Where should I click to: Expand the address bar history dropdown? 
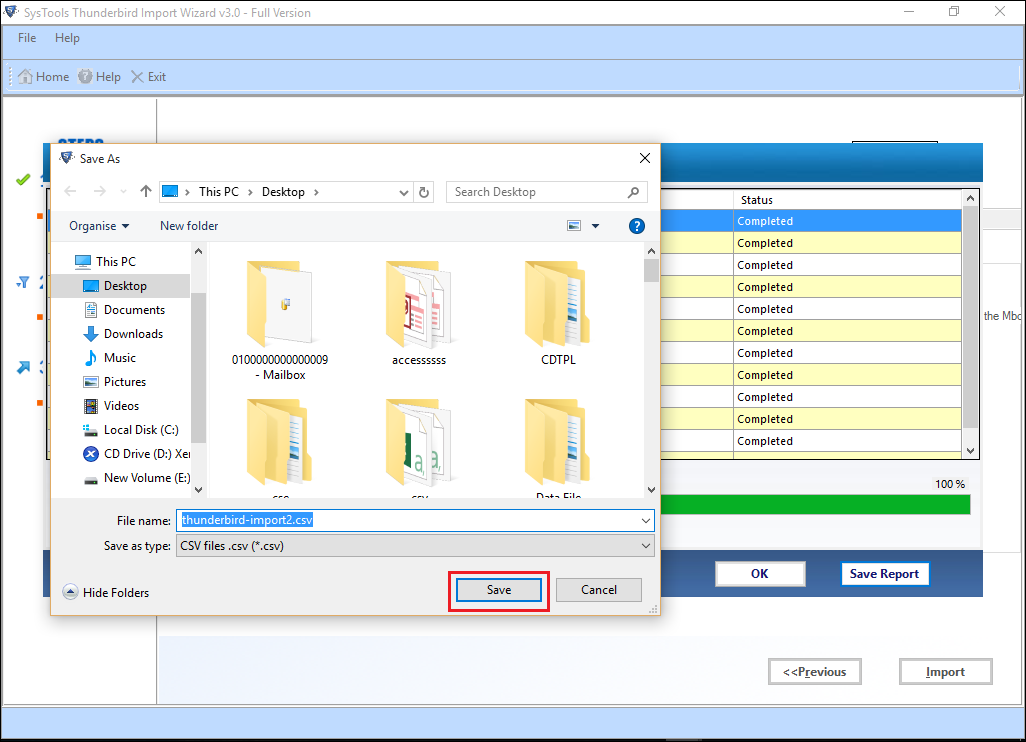pyautogui.click(x=404, y=192)
